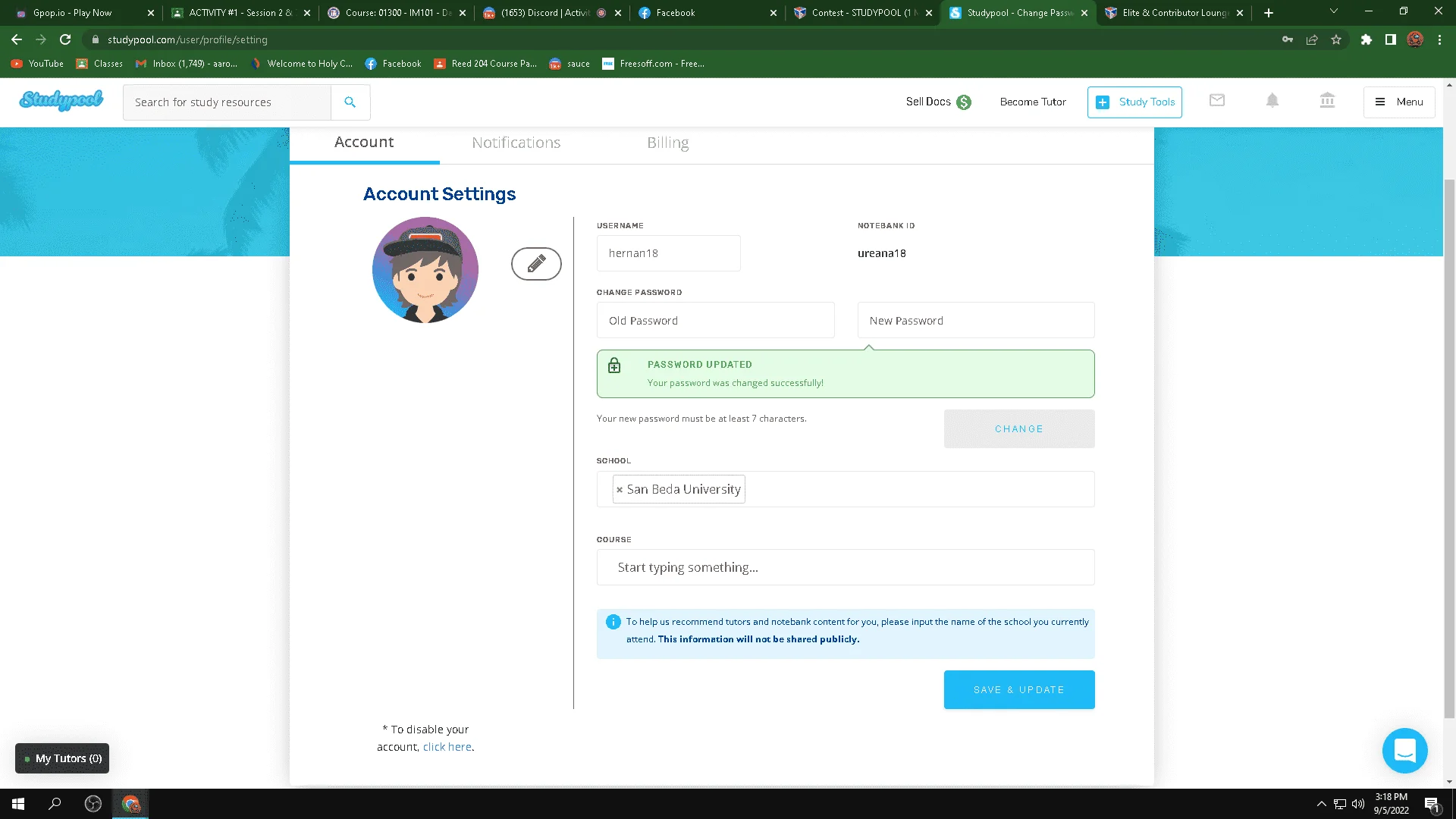Click the CHANGE password button

1019,429
